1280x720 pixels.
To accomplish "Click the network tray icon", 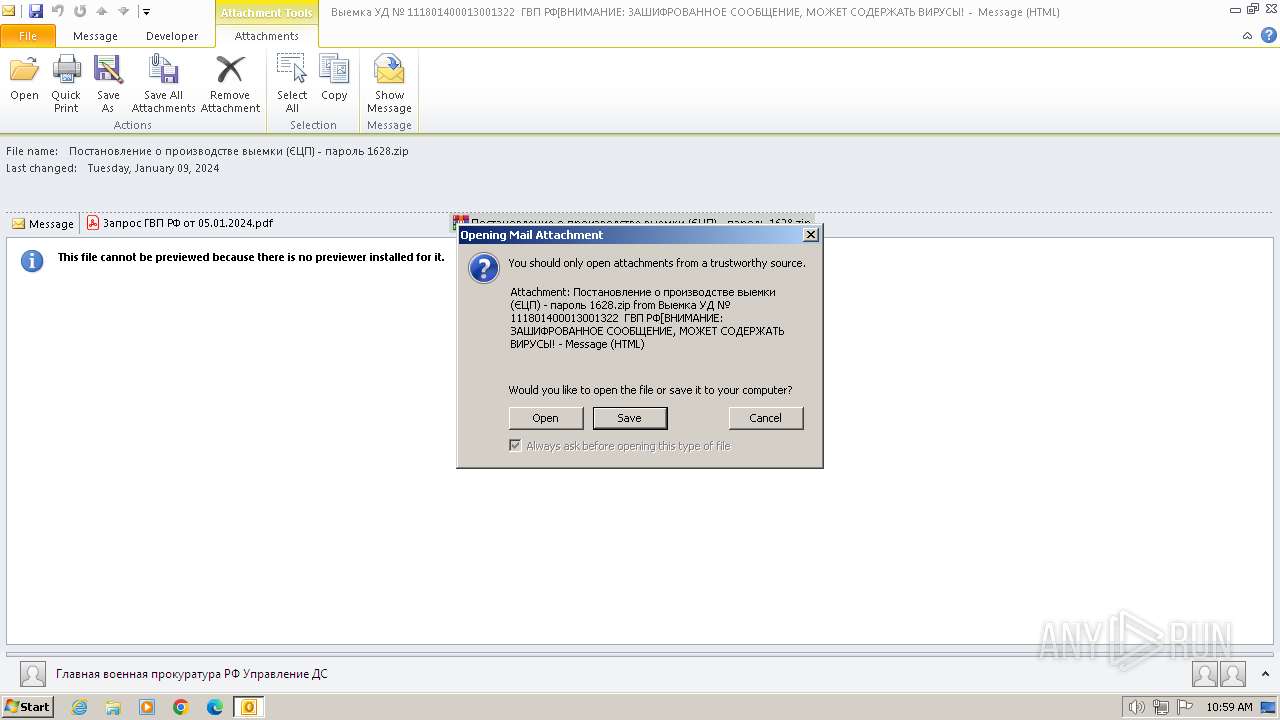I will coord(1161,707).
